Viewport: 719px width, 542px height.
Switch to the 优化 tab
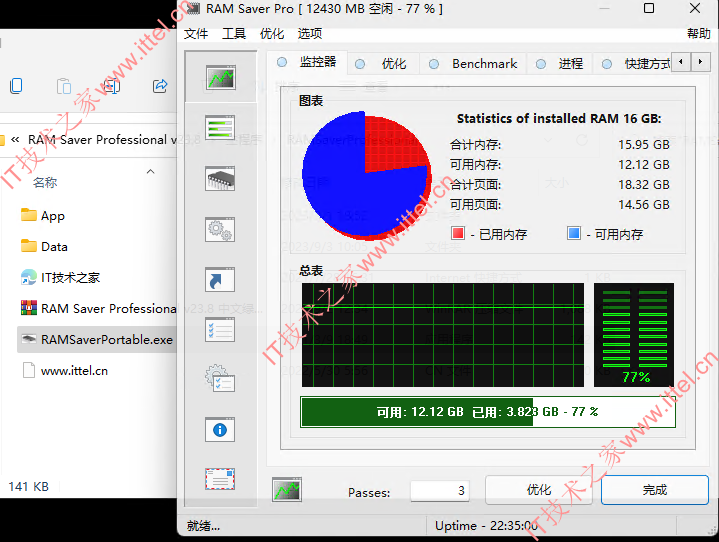[x=383, y=64]
